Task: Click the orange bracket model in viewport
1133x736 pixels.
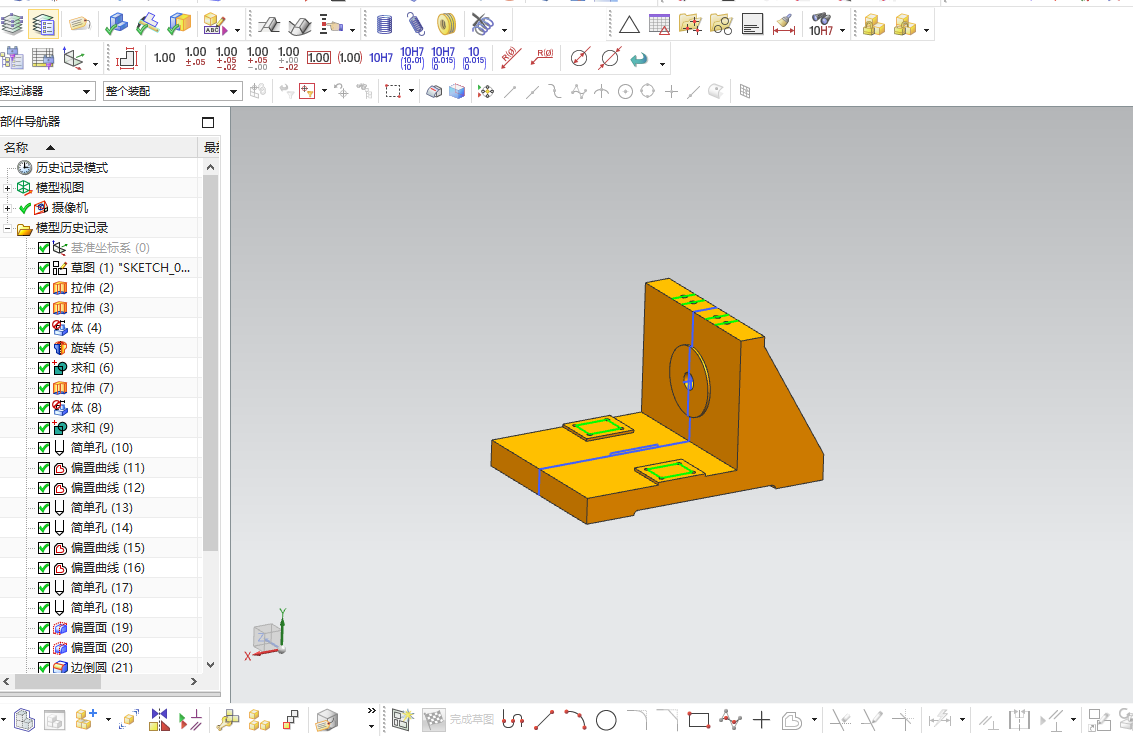Action: 657,404
